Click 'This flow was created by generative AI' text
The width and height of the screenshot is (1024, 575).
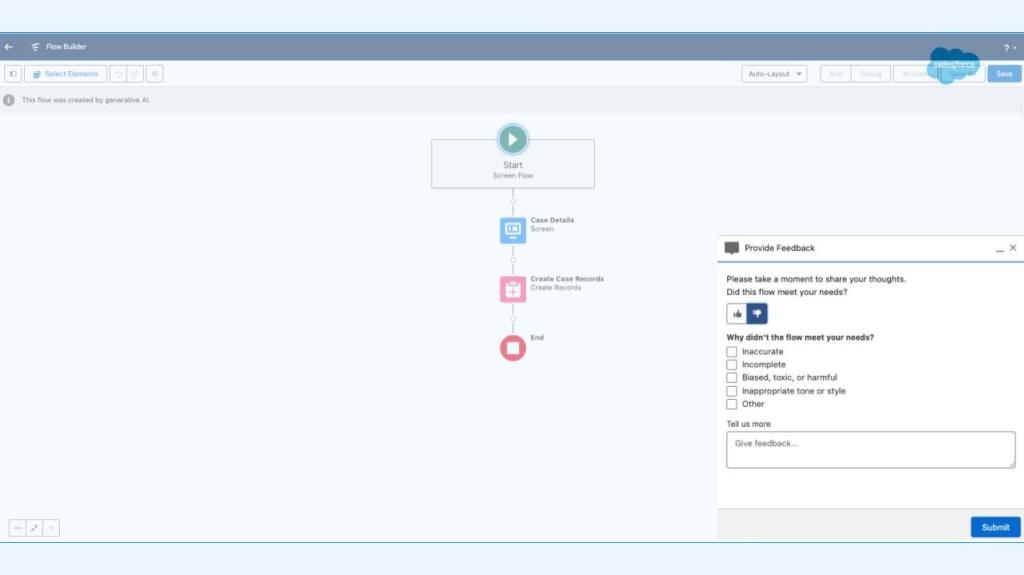click(86, 100)
